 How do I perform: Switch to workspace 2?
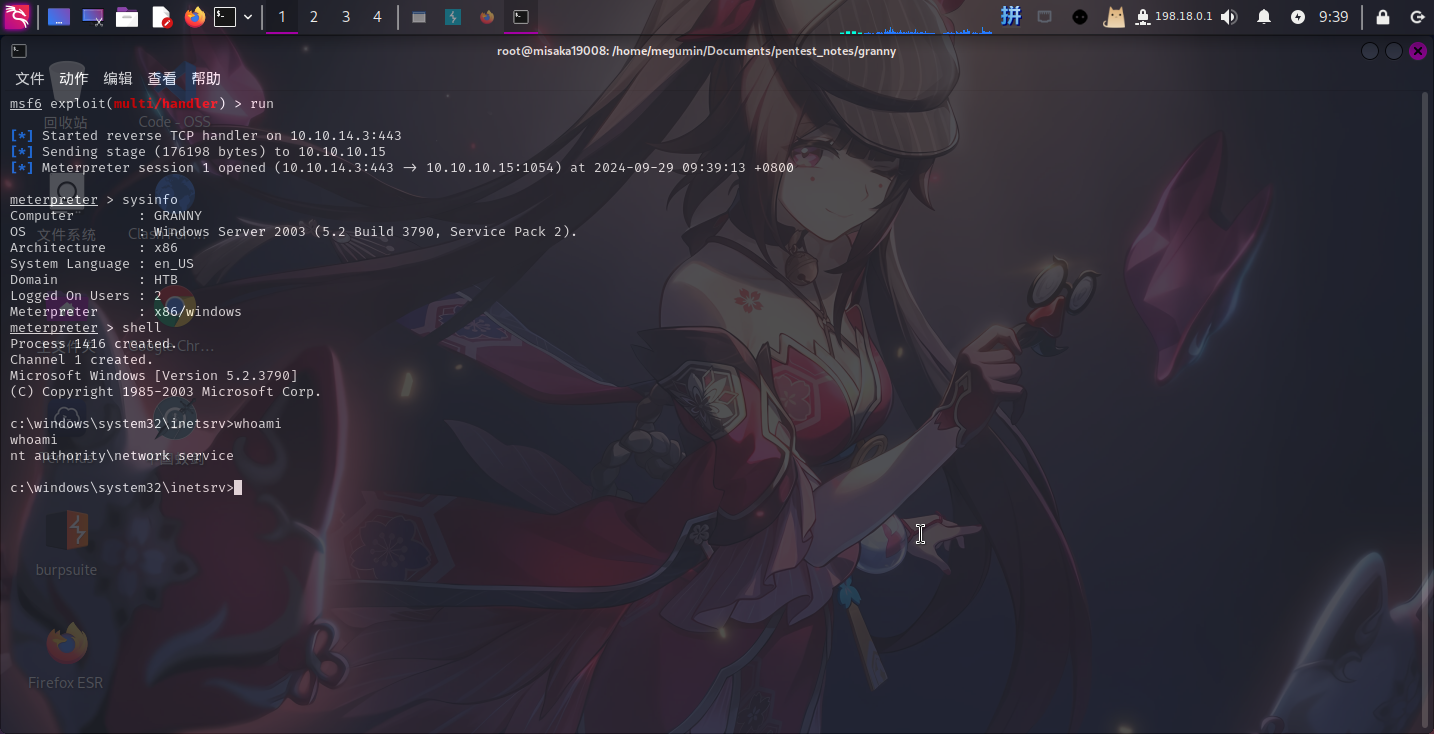click(314, 17)
